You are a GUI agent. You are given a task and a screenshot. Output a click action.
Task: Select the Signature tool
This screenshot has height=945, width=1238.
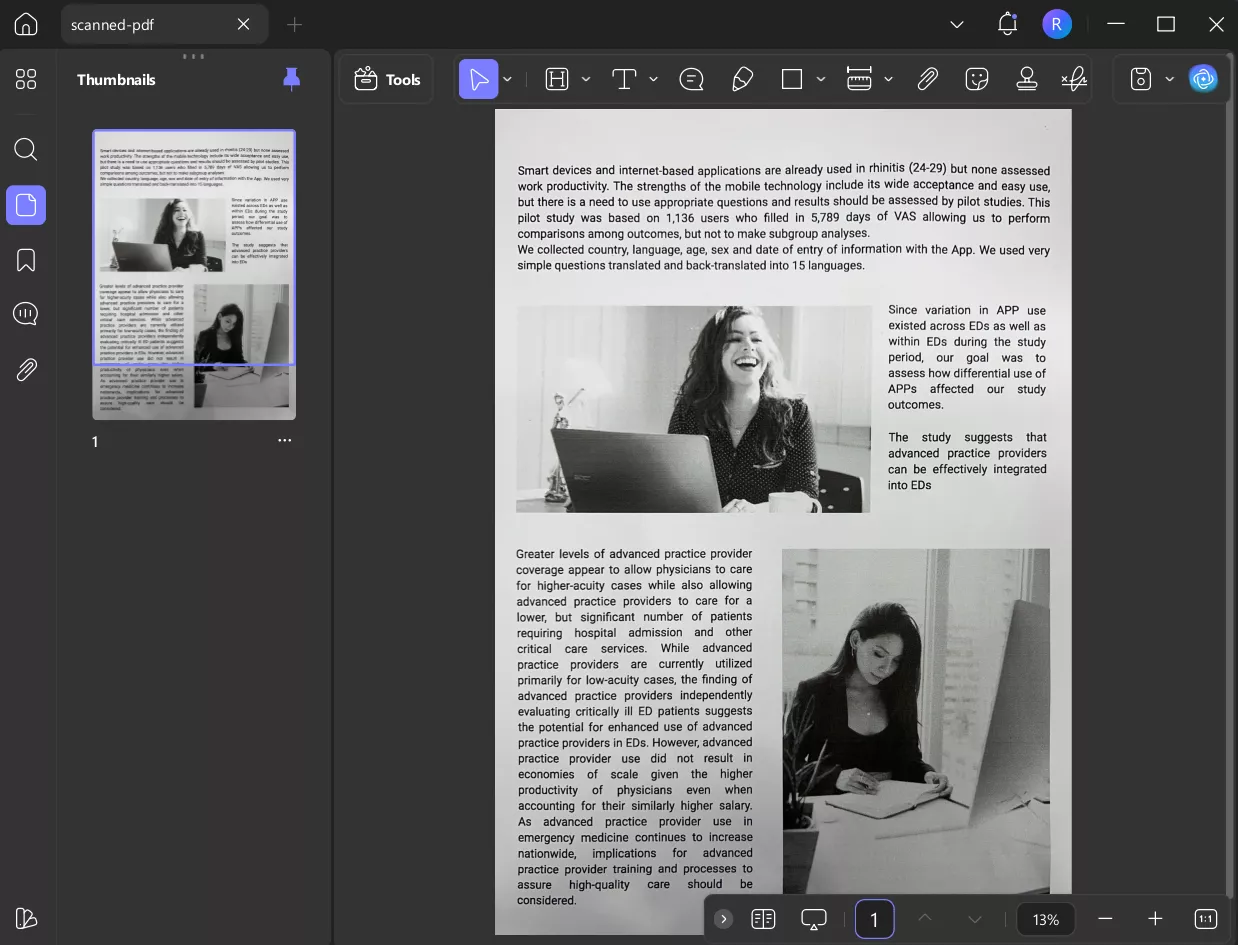click(1074, 79)
